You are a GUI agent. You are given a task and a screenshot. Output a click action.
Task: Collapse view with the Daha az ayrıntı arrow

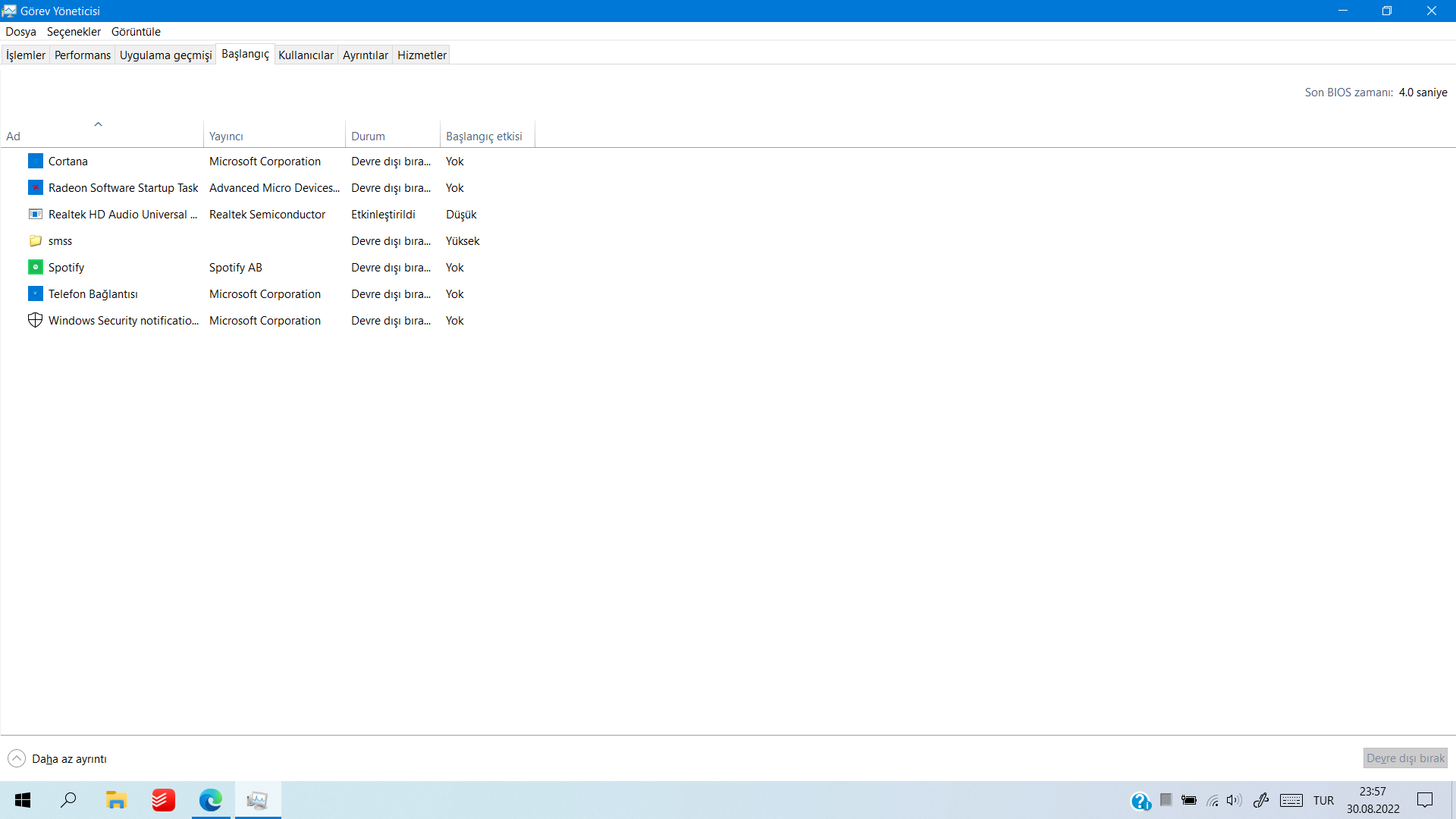point(17,758)
